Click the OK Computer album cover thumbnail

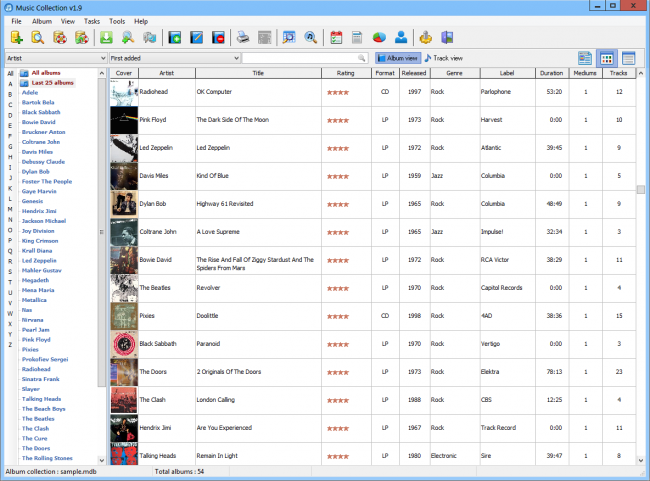tap(123, 93)
